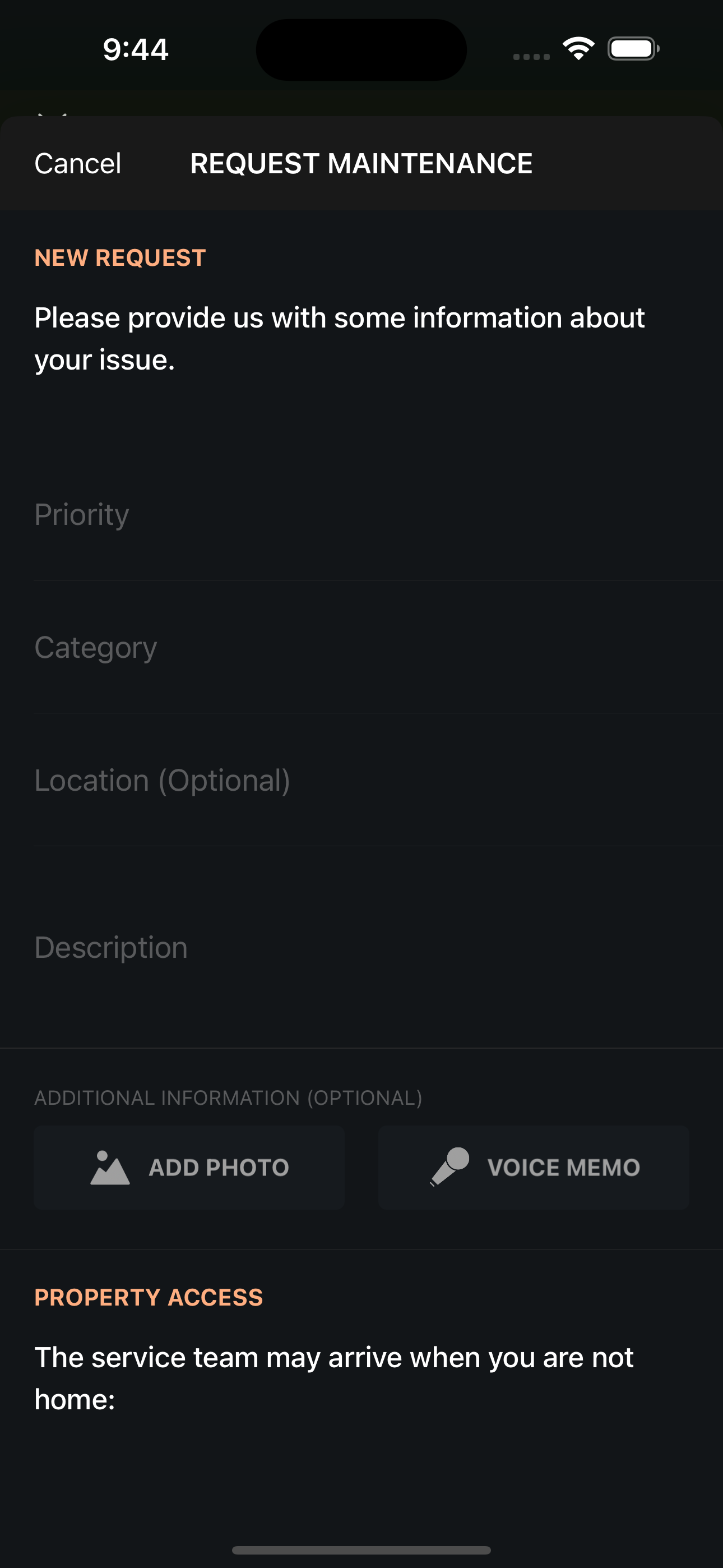The height and width of the screenshot is (1568, 723).
Task: Tap the REQUEST MAINTENANCE title
Action: point(361,164)
